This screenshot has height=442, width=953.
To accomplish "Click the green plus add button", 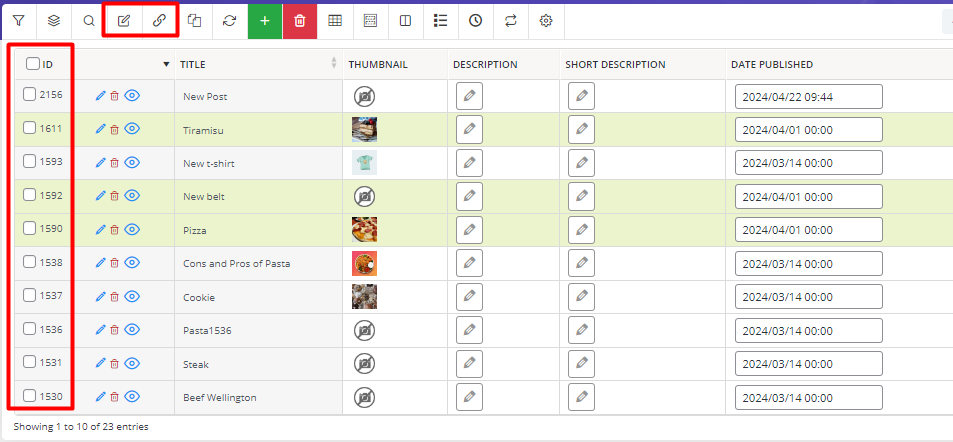I will coord(265,21).
